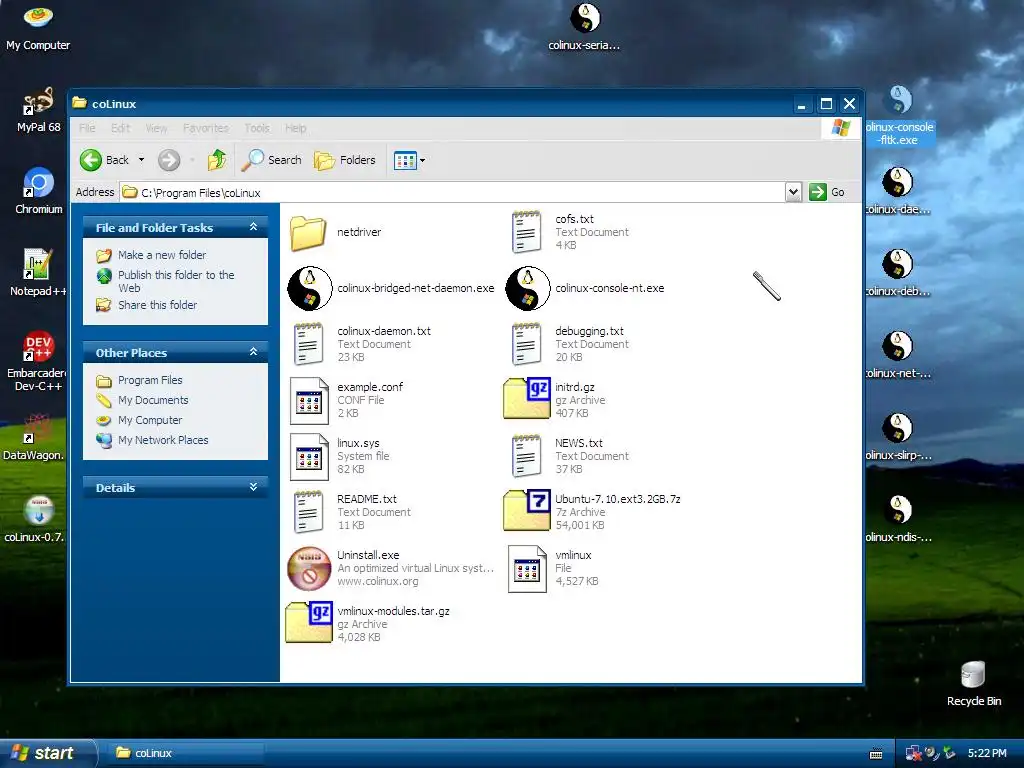Collapse the File and Folder Tasks panel
Image resolution: width=1024 pixels, height=768 pixels.
tap(253, 227)
